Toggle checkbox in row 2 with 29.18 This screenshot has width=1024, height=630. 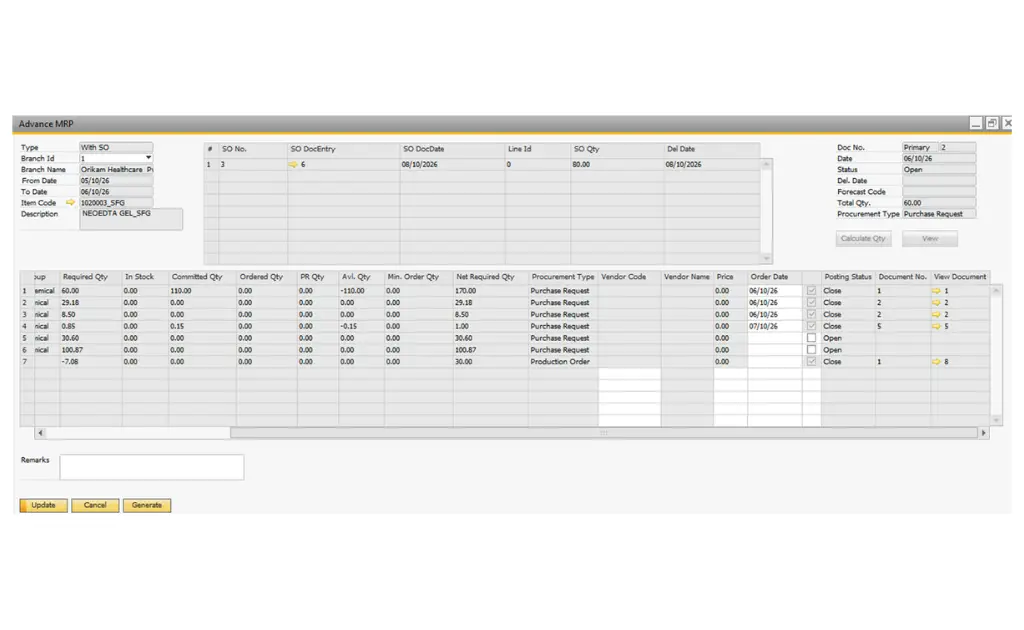pyautogui.click(x=811, y=302)
